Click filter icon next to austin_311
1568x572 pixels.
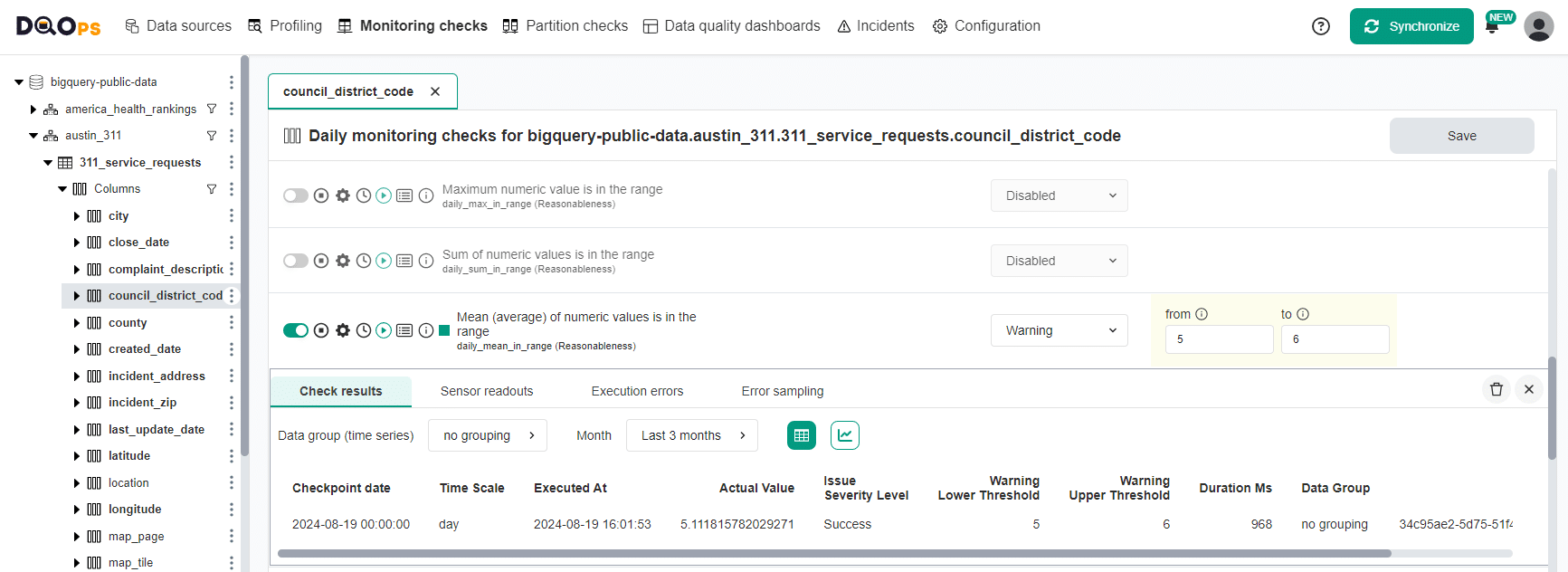[x=212, y=136]
